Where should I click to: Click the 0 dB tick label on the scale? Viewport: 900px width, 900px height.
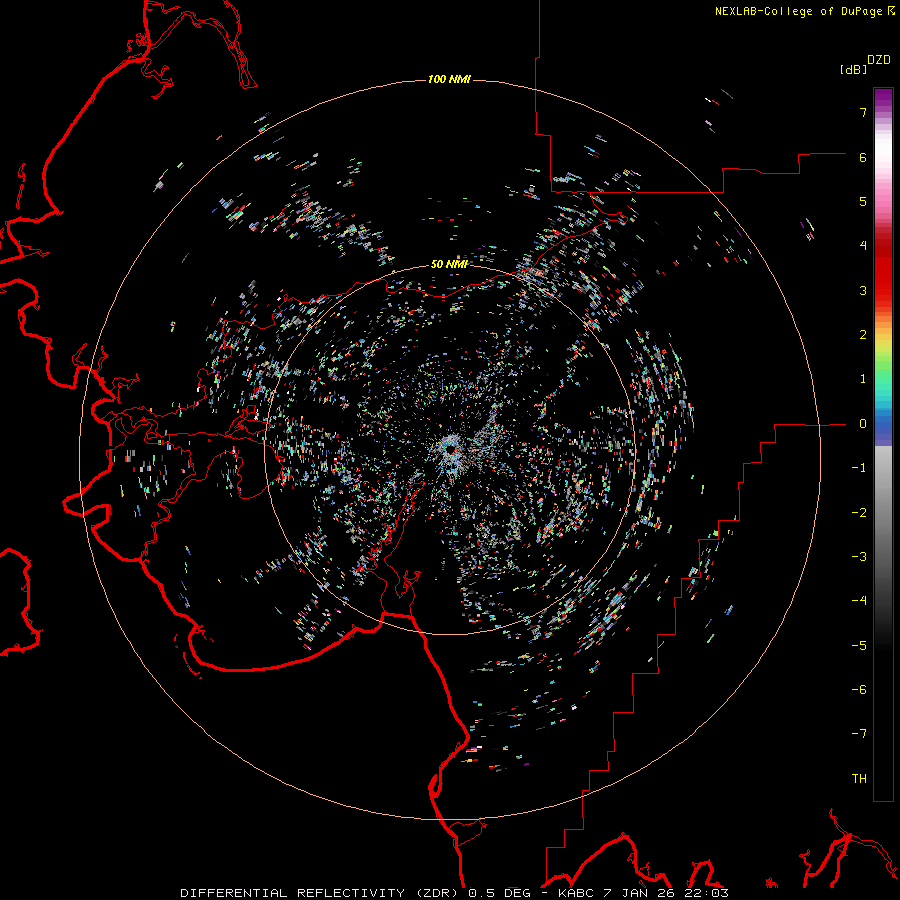863,424
